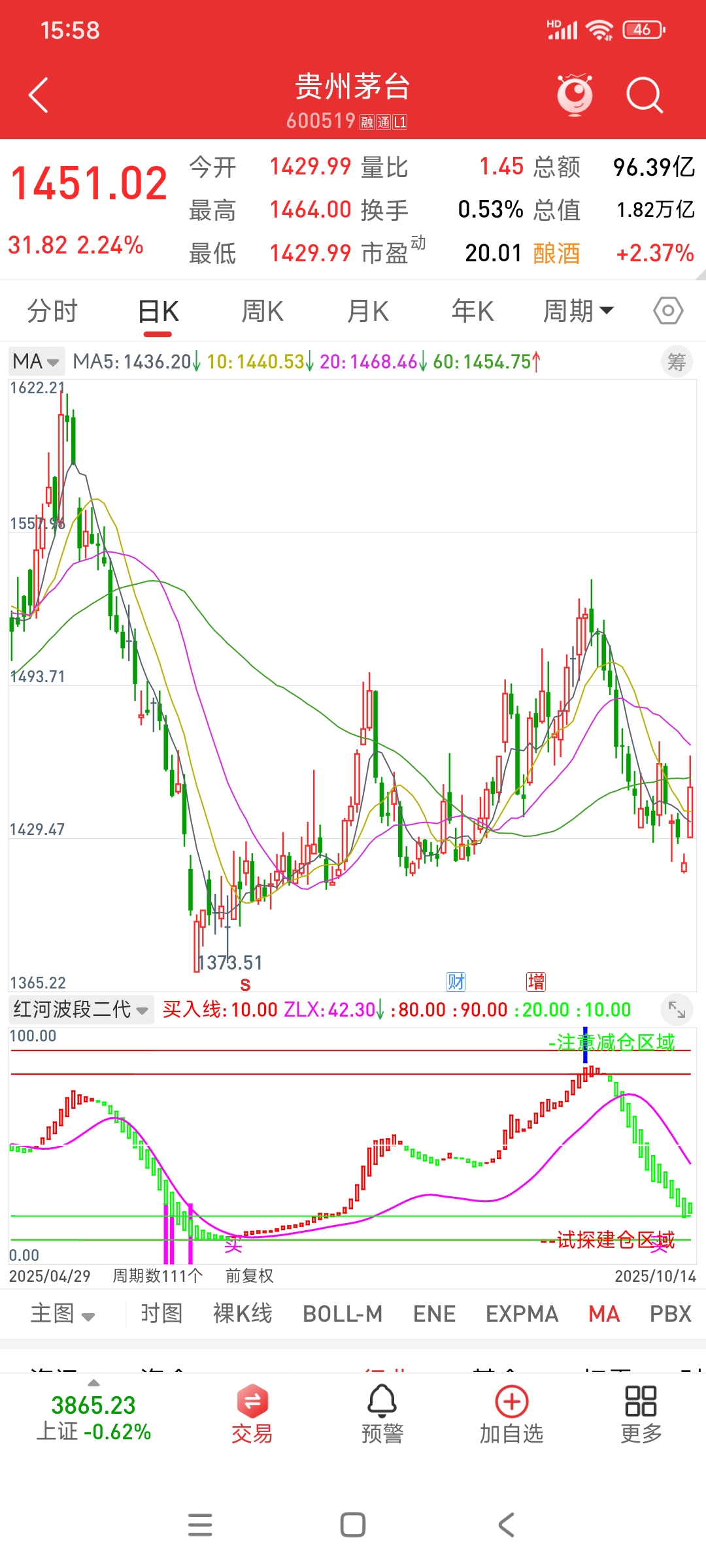Screen dimensions: 706x1568
Task: Open the 更多 grid menu
Action: pyautogui.click(x=641, y=1414)
